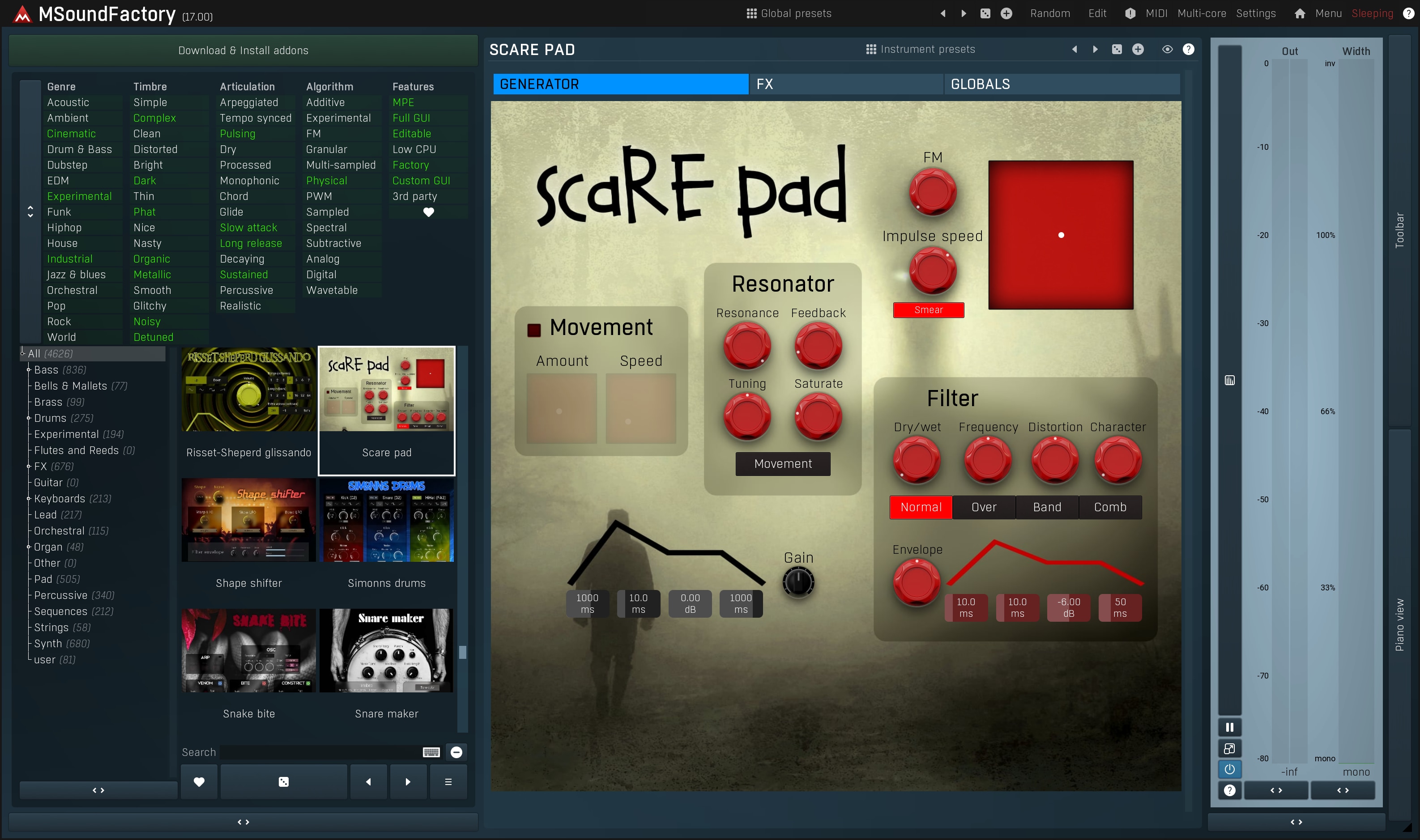
Task: Toggle the Smear button under Impulse speed
Action: (x=928, y=310)
